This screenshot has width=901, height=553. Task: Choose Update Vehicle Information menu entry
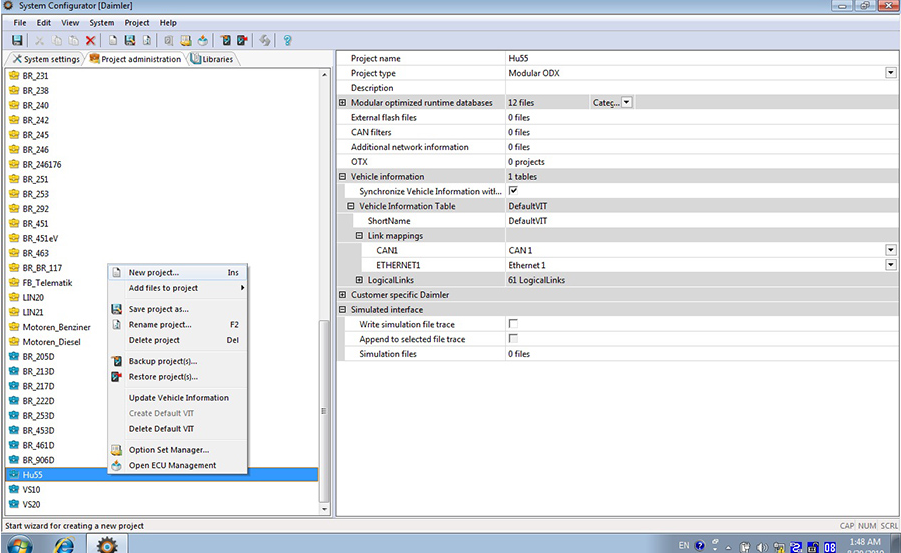point(178,398)
